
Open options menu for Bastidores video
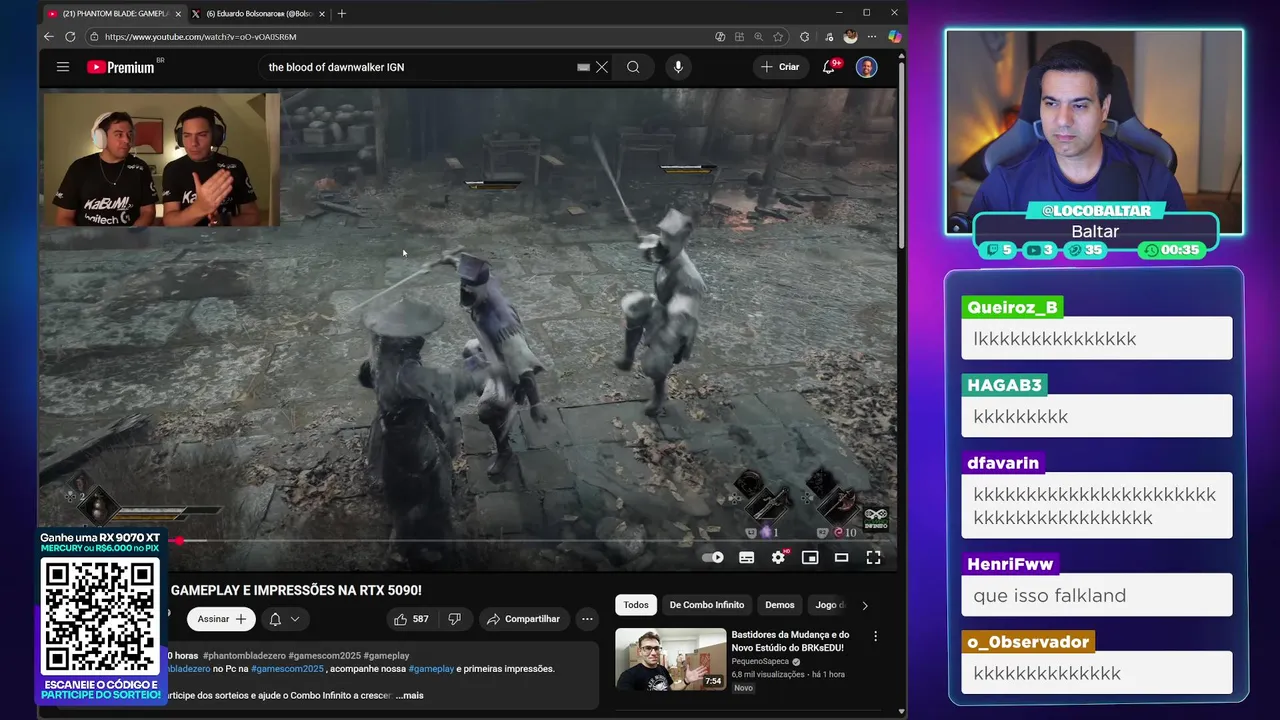[876, 636]
